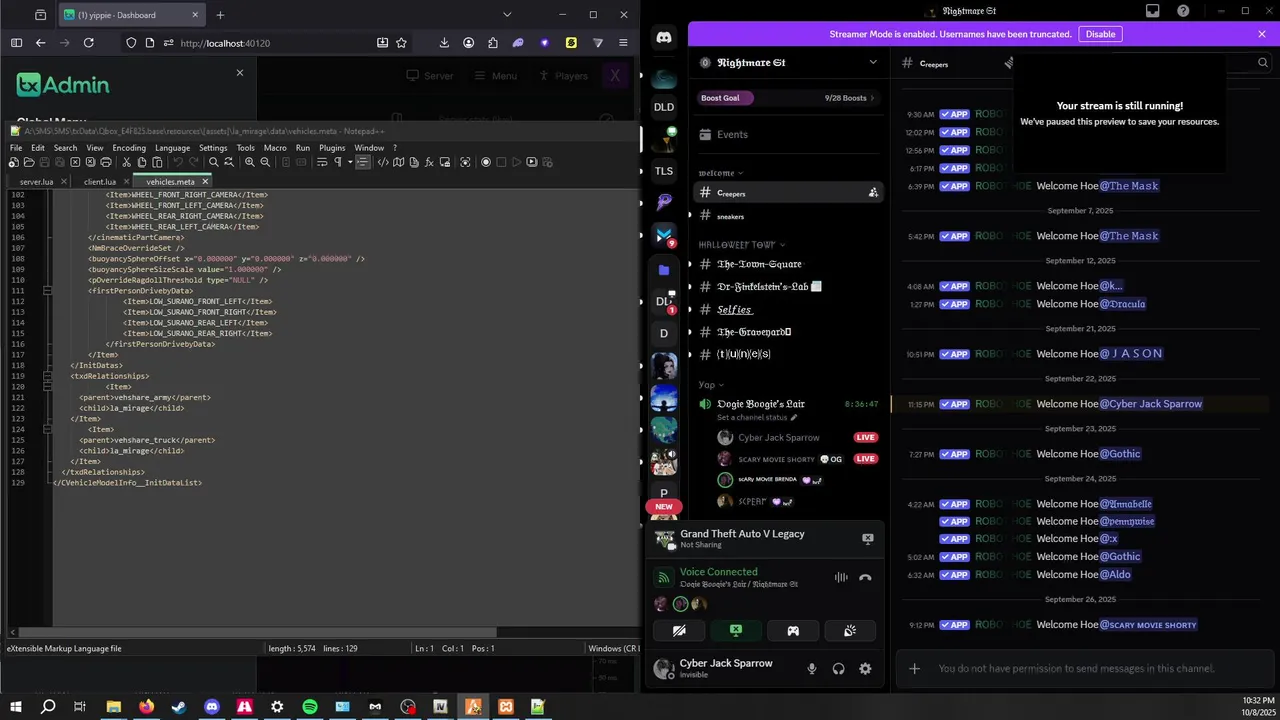The image size is (1280, 720).
Task: Disconnect from voice with the hang-up icon
Action: [865, 577]
